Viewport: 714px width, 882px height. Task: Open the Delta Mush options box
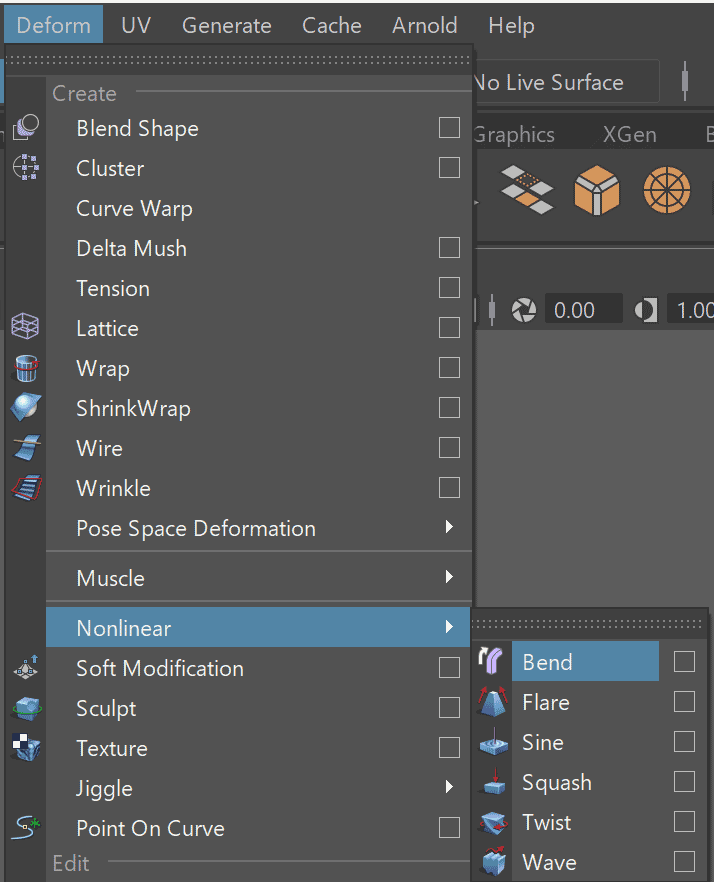click(449, 248)
